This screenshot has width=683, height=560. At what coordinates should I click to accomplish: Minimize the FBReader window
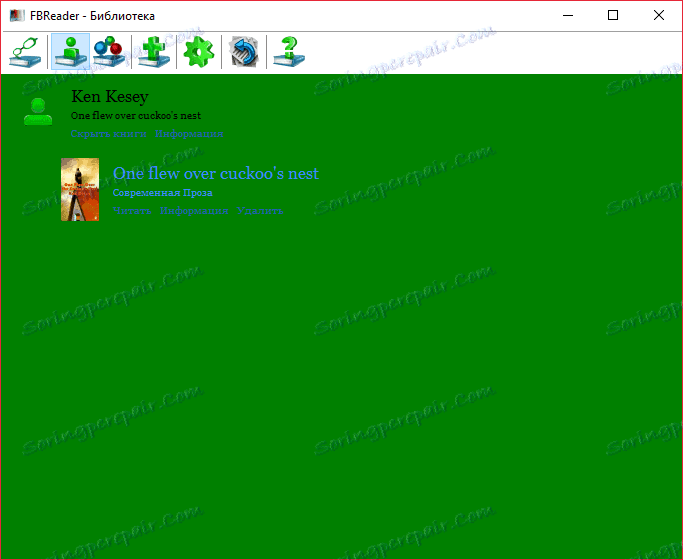(x=568, y=16)
